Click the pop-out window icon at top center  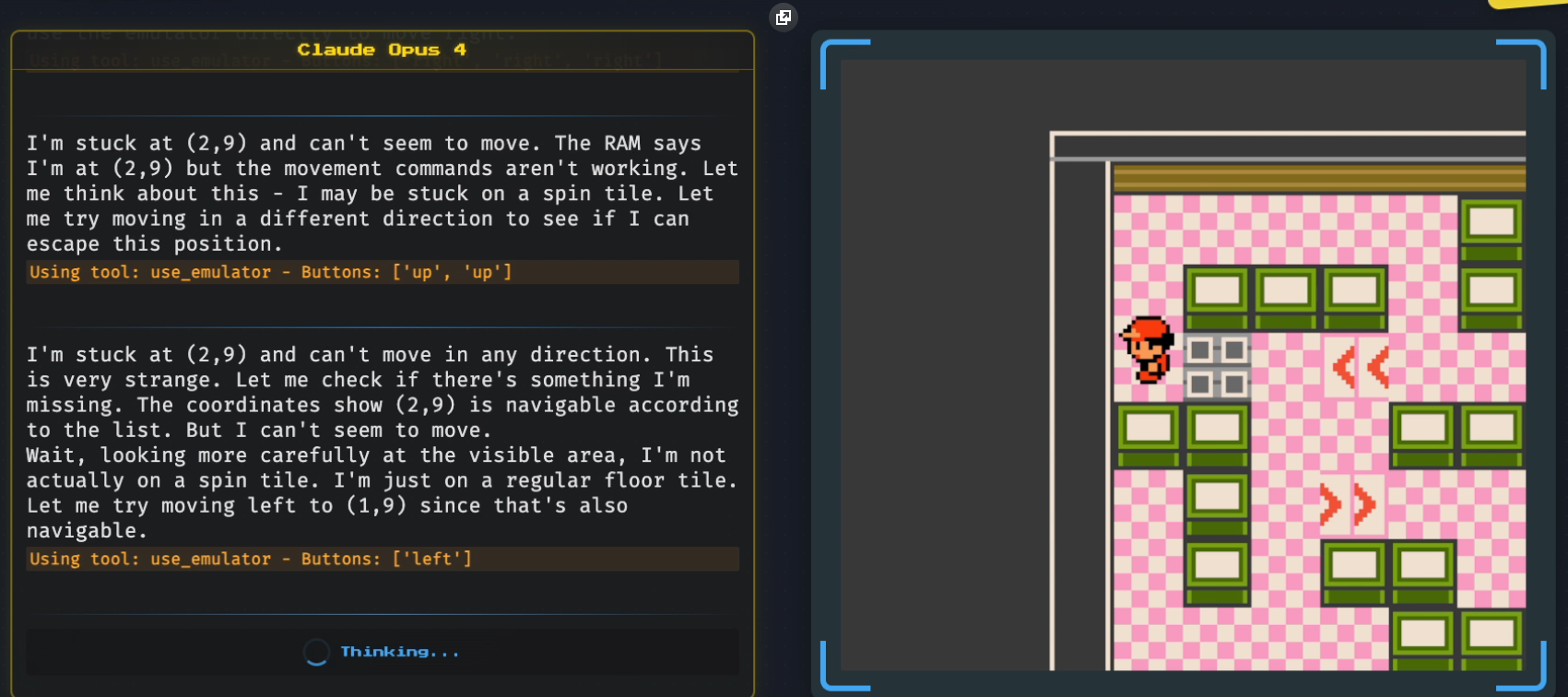tap(784, 17)
